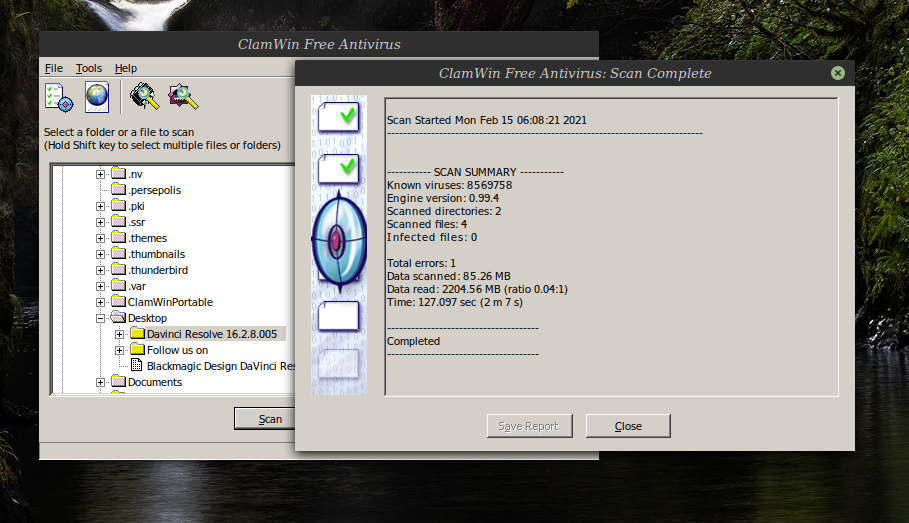909x523 pixels.
Task: Click the Completed status line
Action: [x=413, y=341]
